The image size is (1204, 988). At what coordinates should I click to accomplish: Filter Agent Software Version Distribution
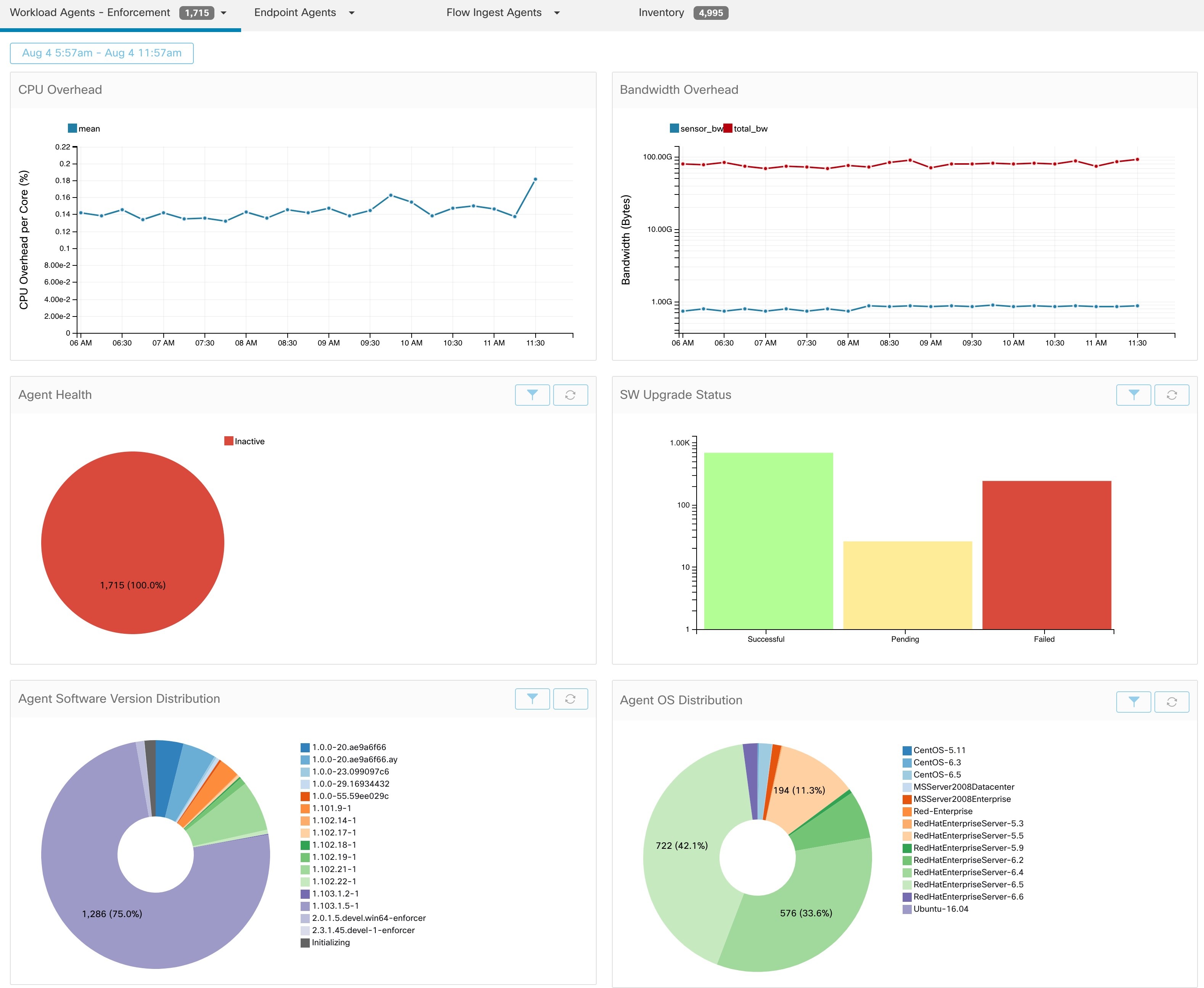(532, 698)
